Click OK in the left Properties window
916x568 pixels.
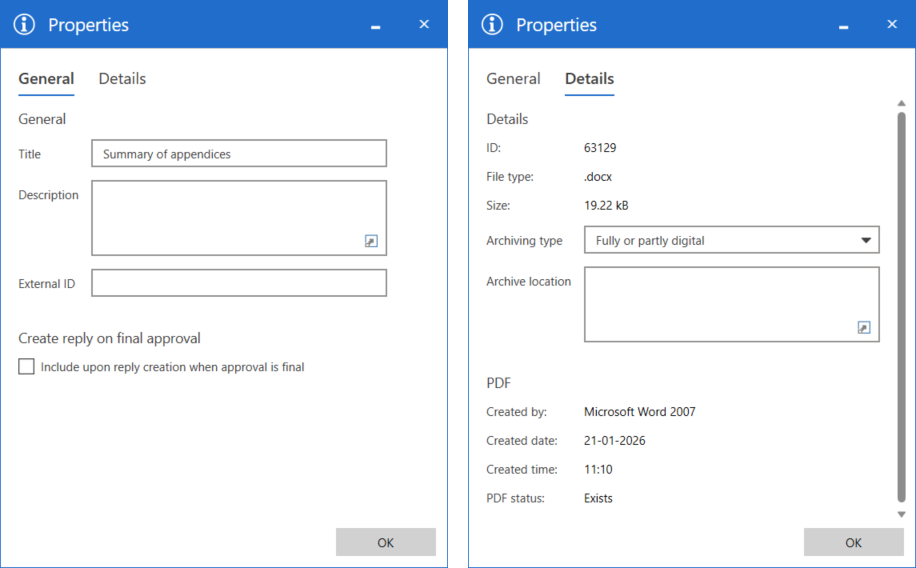pyautogui.click(x=386, y=542)
